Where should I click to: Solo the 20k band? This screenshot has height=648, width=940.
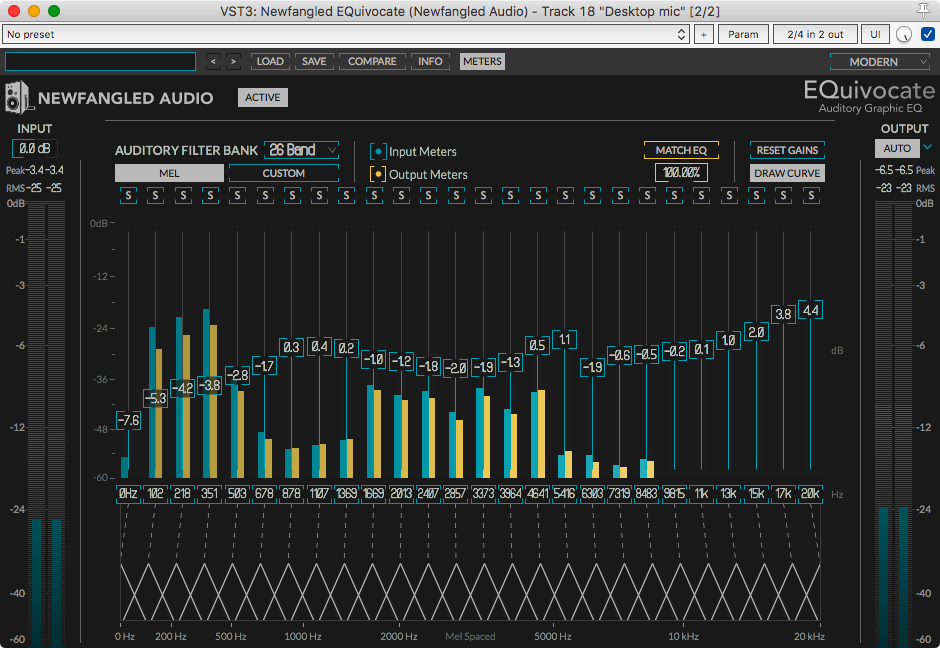point(811,195)
